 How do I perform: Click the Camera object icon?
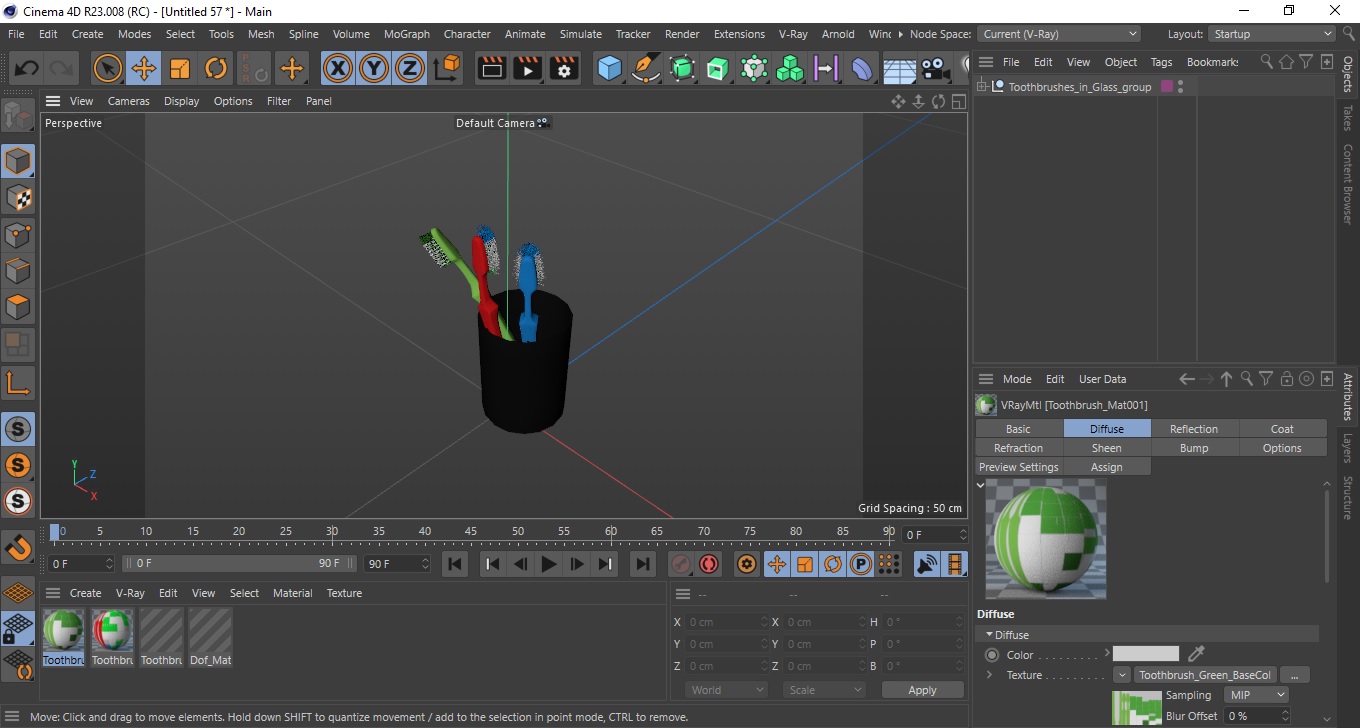pos(935,69)
